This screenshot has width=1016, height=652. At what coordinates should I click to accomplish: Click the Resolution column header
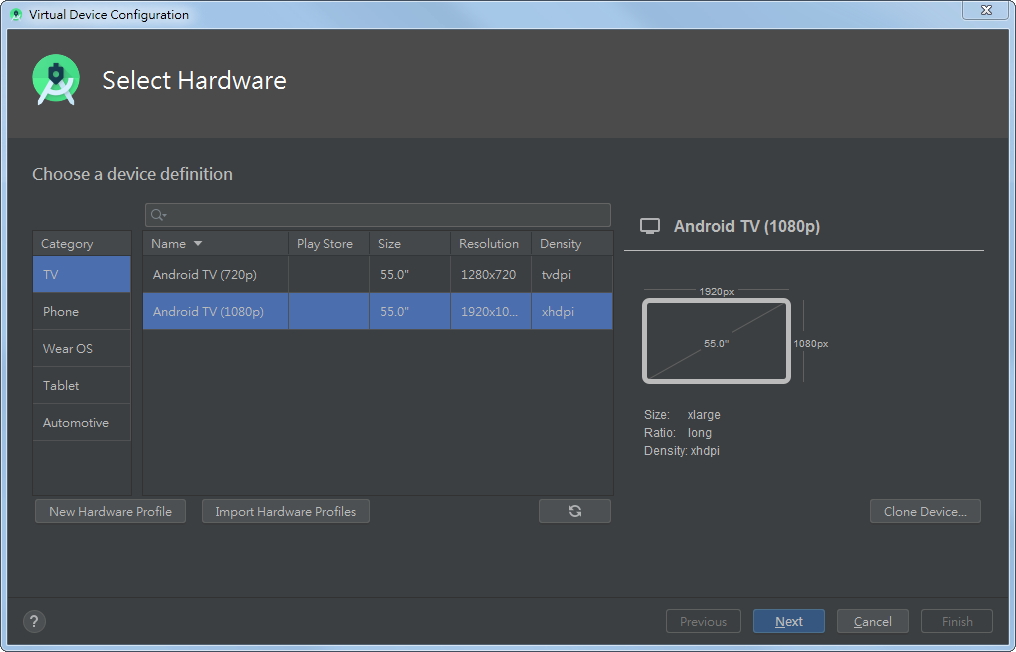pos(491,244)
